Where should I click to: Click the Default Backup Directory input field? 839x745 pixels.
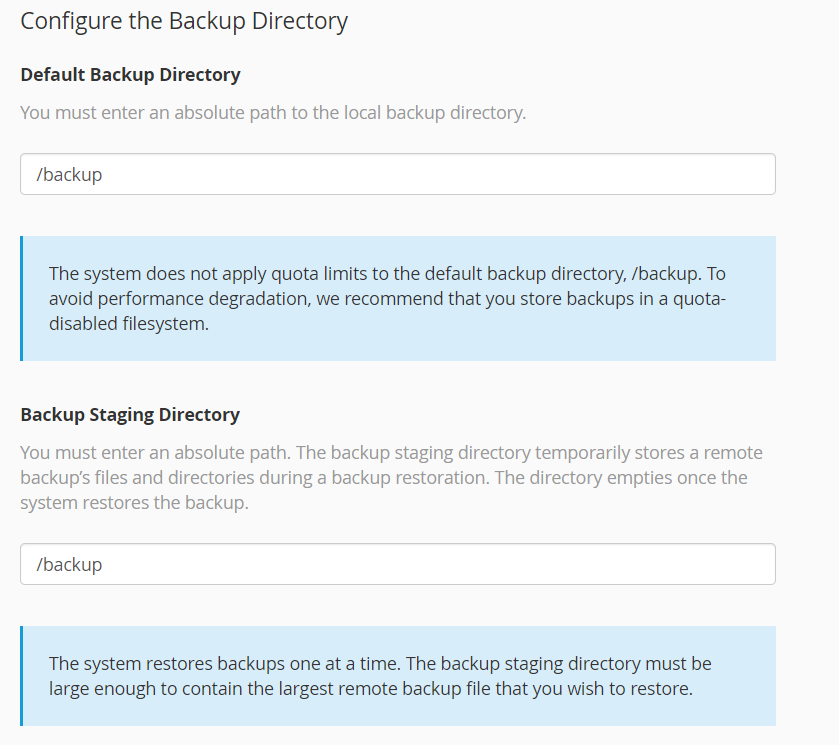click(398, 174)
